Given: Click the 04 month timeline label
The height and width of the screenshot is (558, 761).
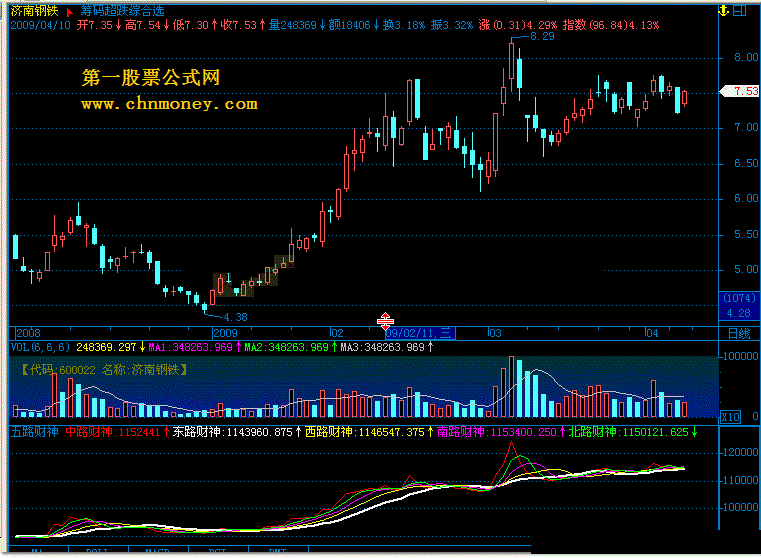Looking at the screenshot, I should (x=652, y=333).
